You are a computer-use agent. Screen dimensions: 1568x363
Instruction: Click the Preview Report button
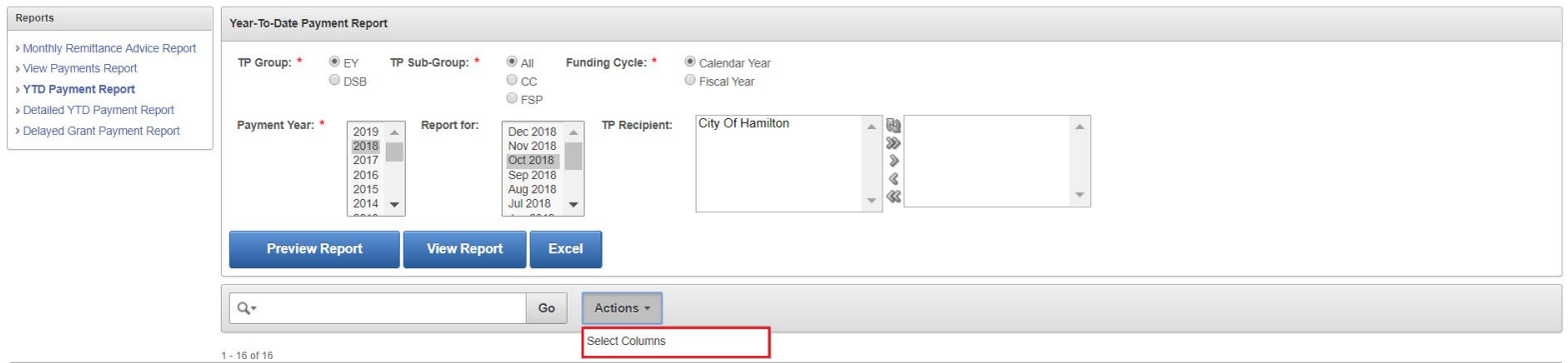click(314, 249)
